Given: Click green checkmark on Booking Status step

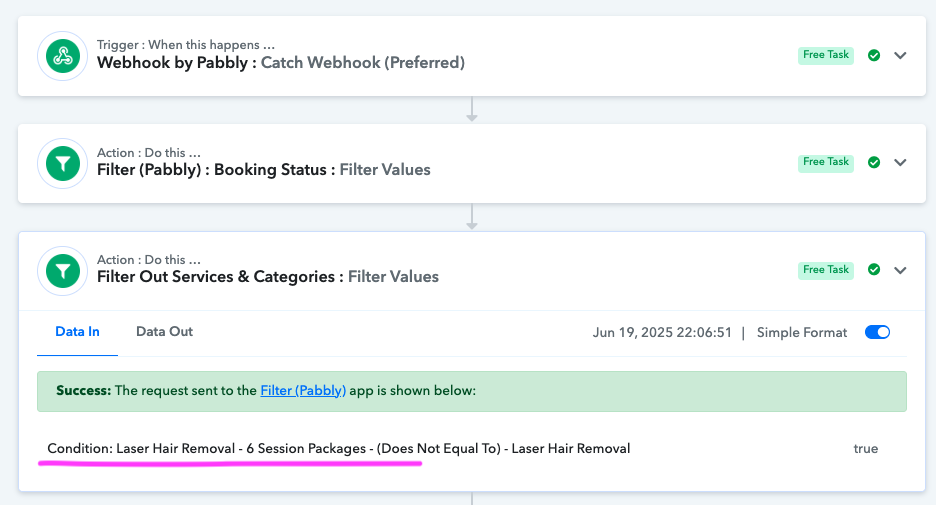Looking at the screenshot, I should [874, 162].
